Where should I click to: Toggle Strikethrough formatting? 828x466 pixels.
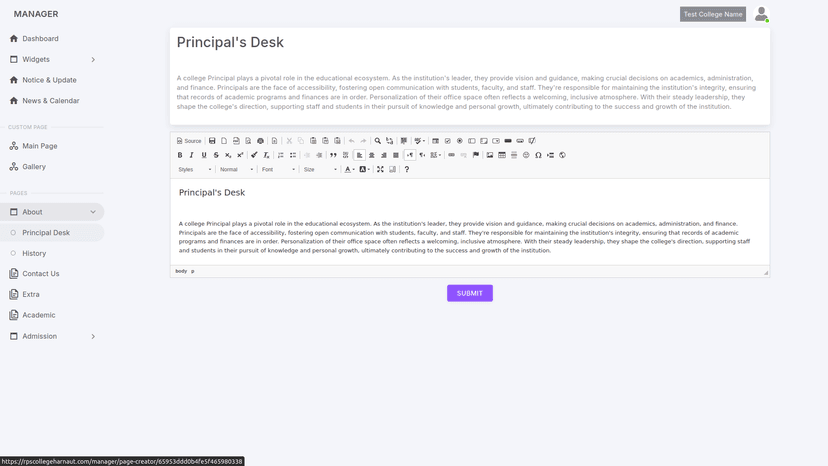click(216, 155)
